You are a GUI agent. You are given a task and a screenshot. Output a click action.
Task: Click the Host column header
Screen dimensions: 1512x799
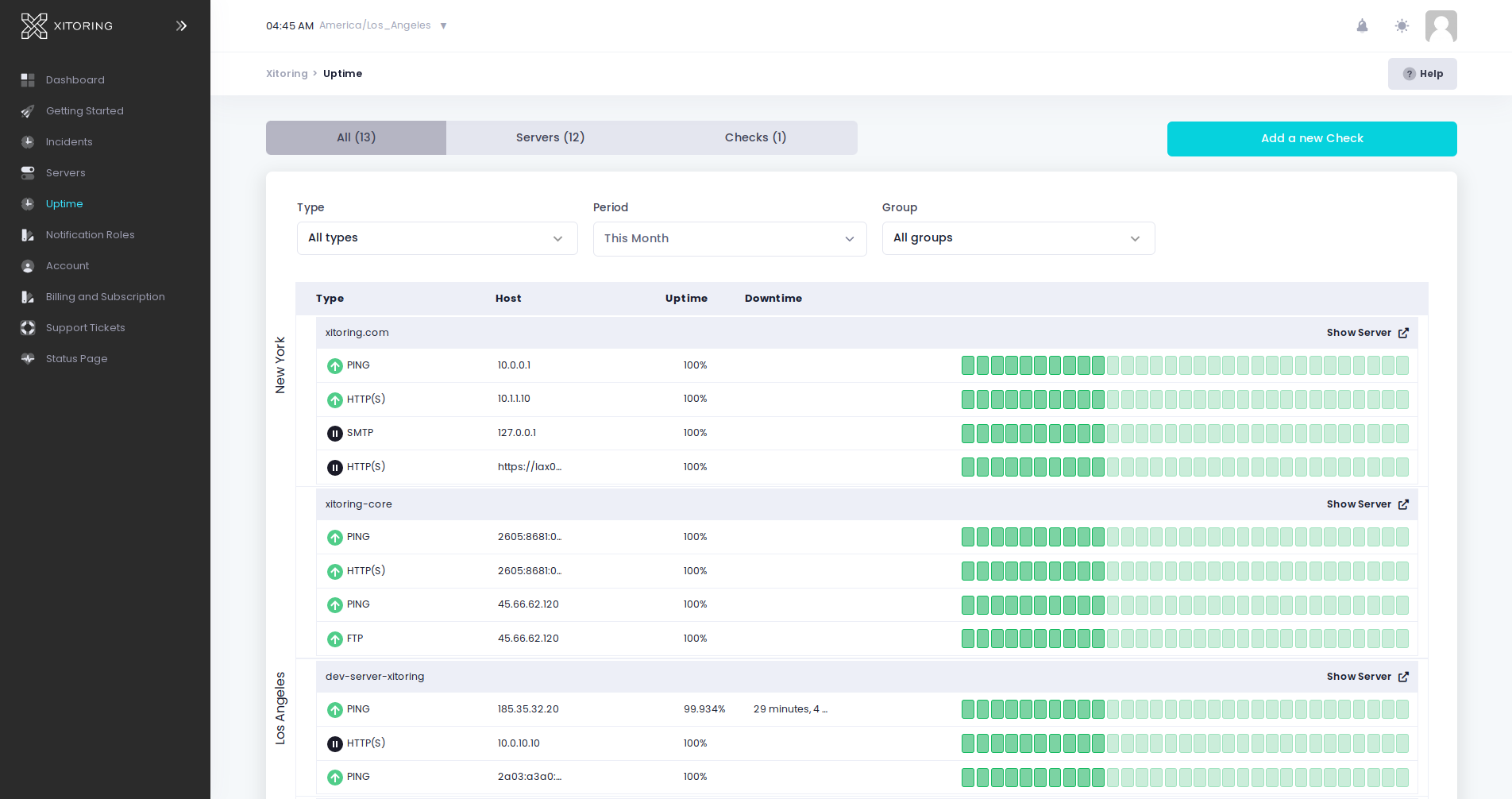click(x=508, y=299)
